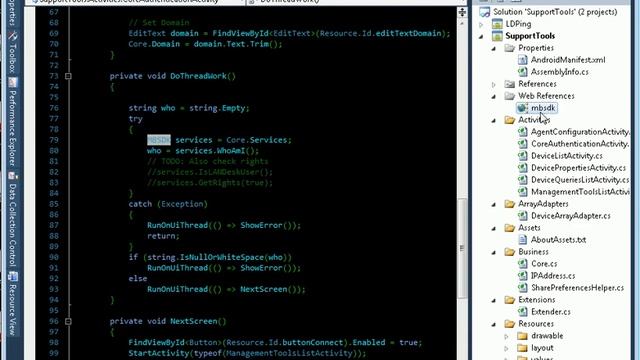Click the NextScreen method name on line 96
Image resolution: width=640 pixels, height=360 pixels.
(x=194, y=321)
